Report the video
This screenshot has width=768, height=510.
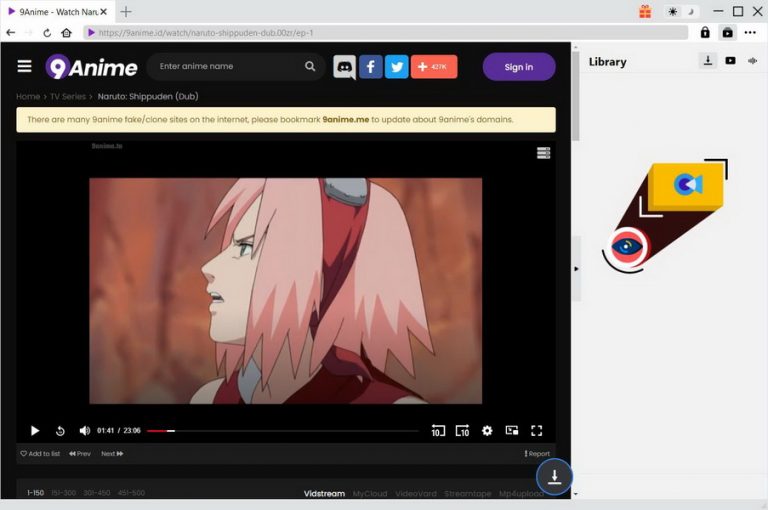coord(537,454)
